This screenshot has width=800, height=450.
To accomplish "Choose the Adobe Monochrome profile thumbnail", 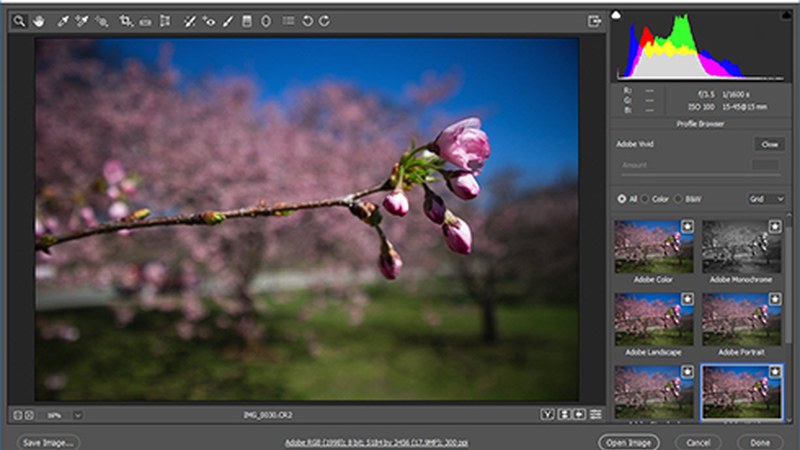I will [x=738, y=248].
